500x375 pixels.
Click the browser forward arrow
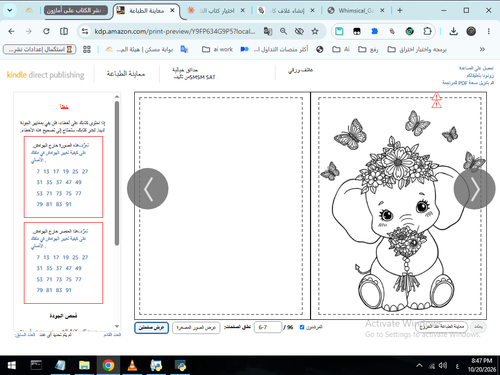29,31
